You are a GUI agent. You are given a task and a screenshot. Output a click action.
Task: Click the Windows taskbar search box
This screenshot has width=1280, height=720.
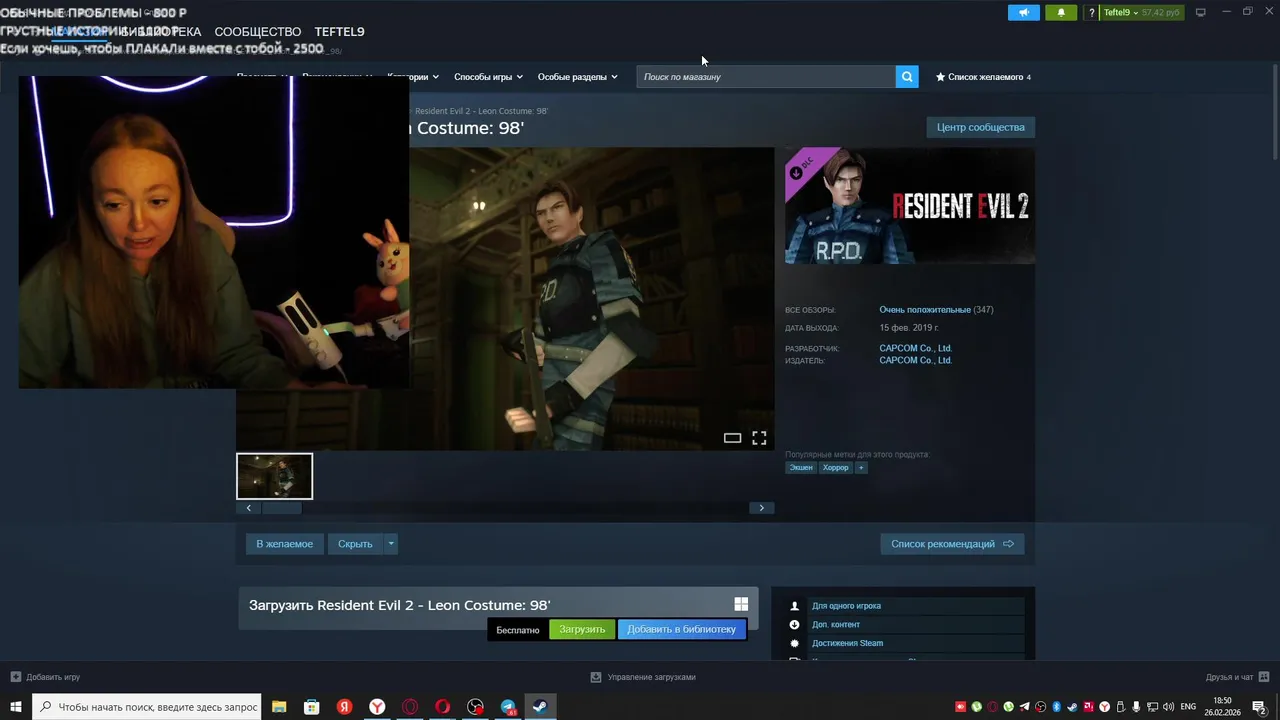click(147, 707)
